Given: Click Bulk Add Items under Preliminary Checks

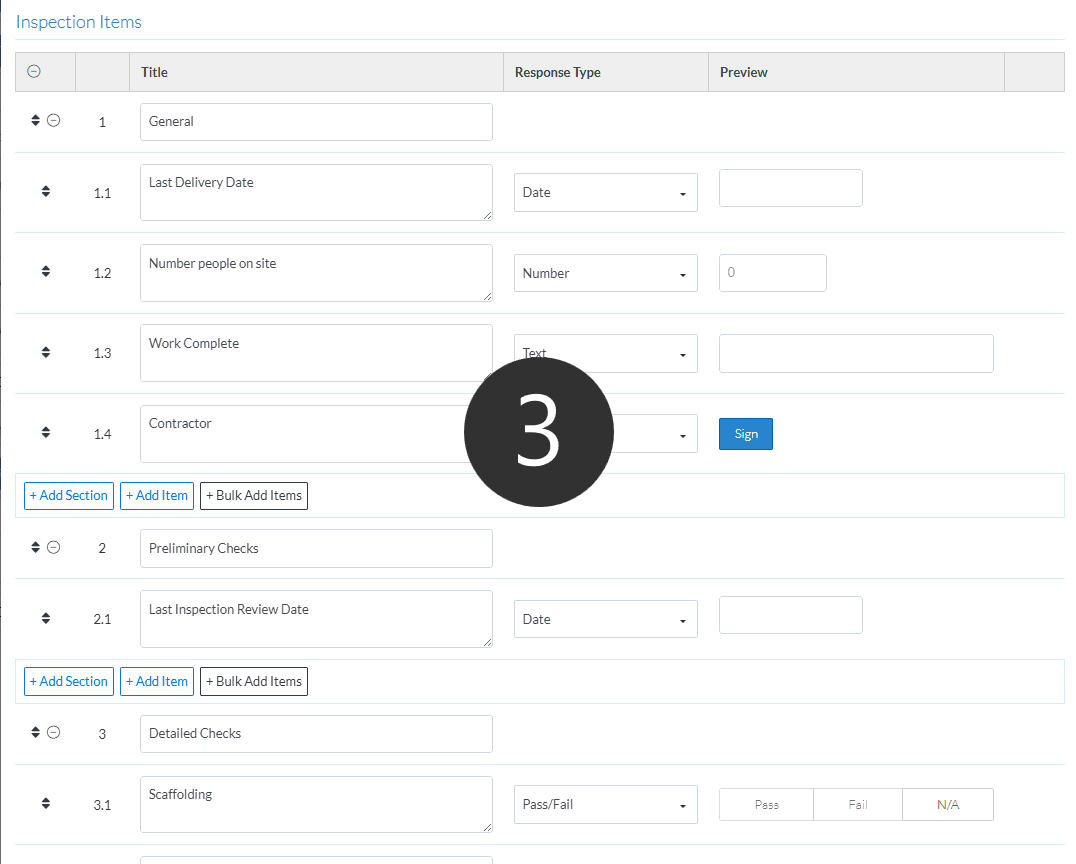Looking at the screenshot, I should tap(254, 682).
